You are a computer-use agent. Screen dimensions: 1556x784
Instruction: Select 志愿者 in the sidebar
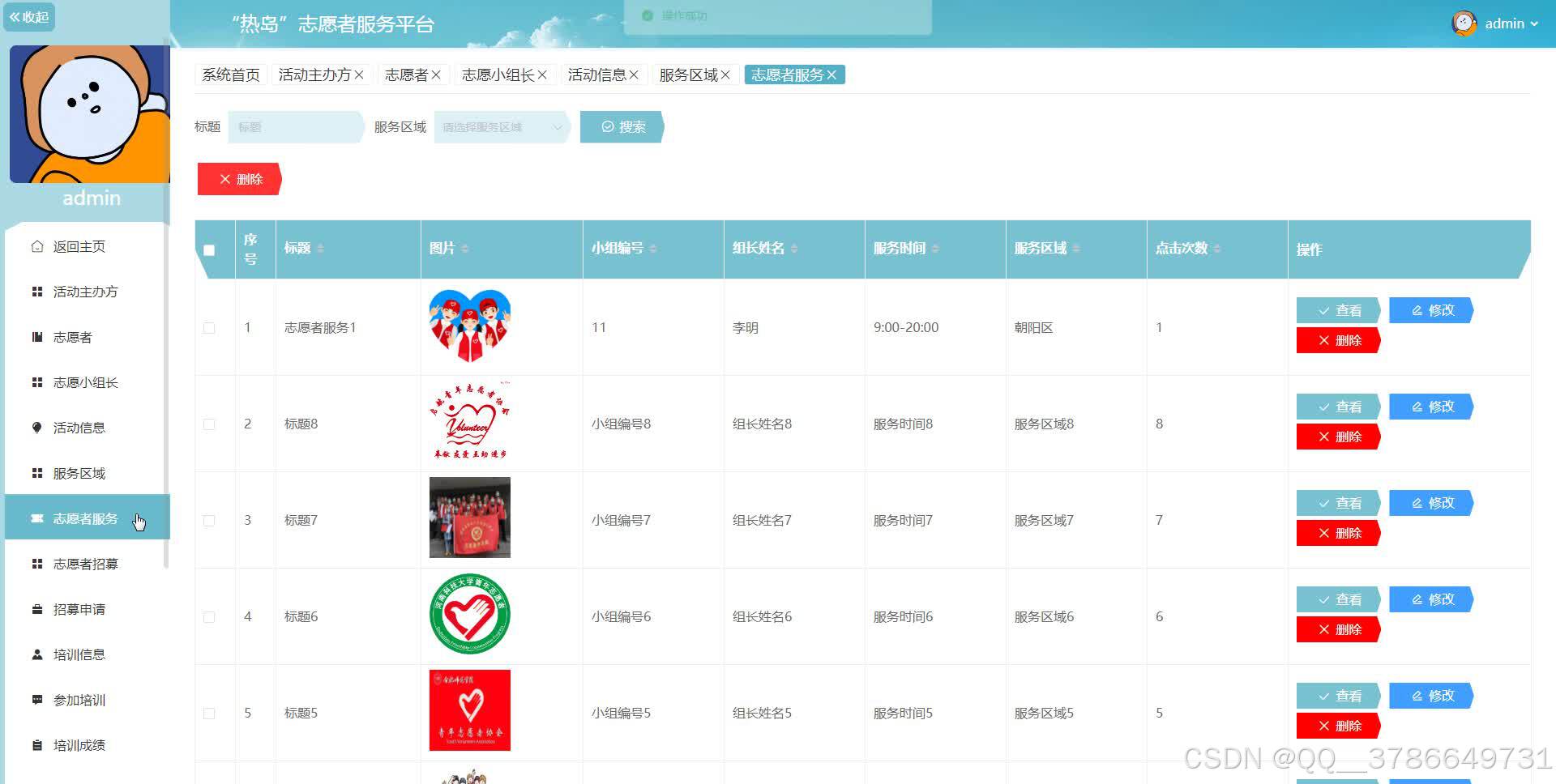click(77, 337)
